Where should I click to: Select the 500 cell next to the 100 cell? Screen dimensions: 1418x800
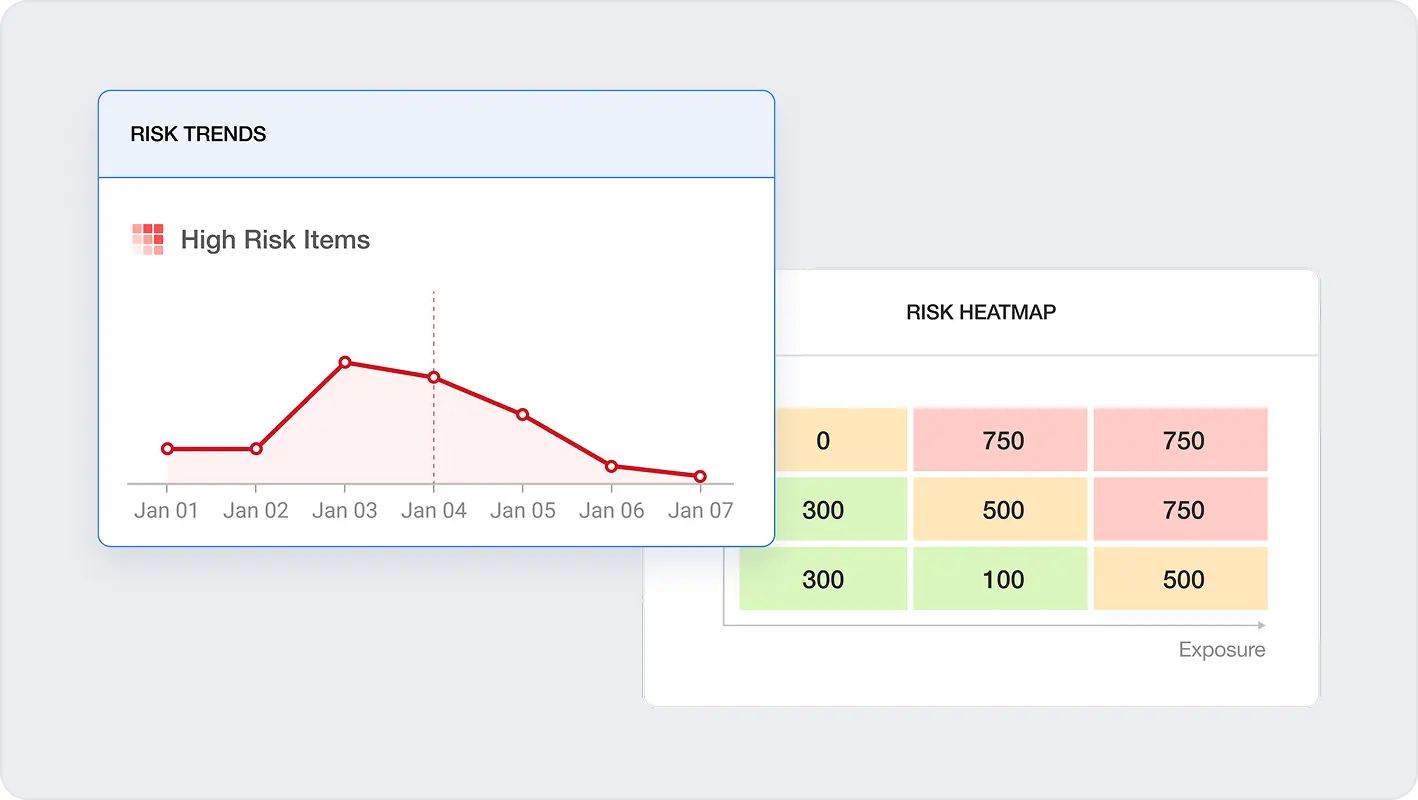[1181, 578]
